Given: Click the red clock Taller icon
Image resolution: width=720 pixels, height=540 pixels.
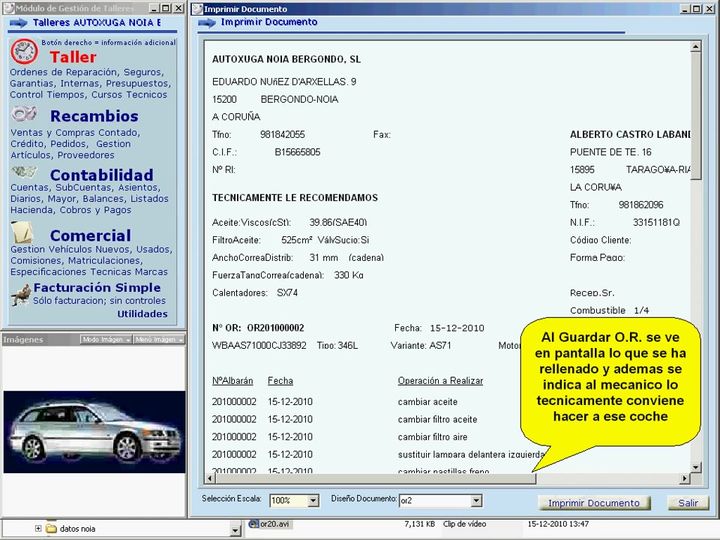Looking at the screenshot, I should coord(24,51).
